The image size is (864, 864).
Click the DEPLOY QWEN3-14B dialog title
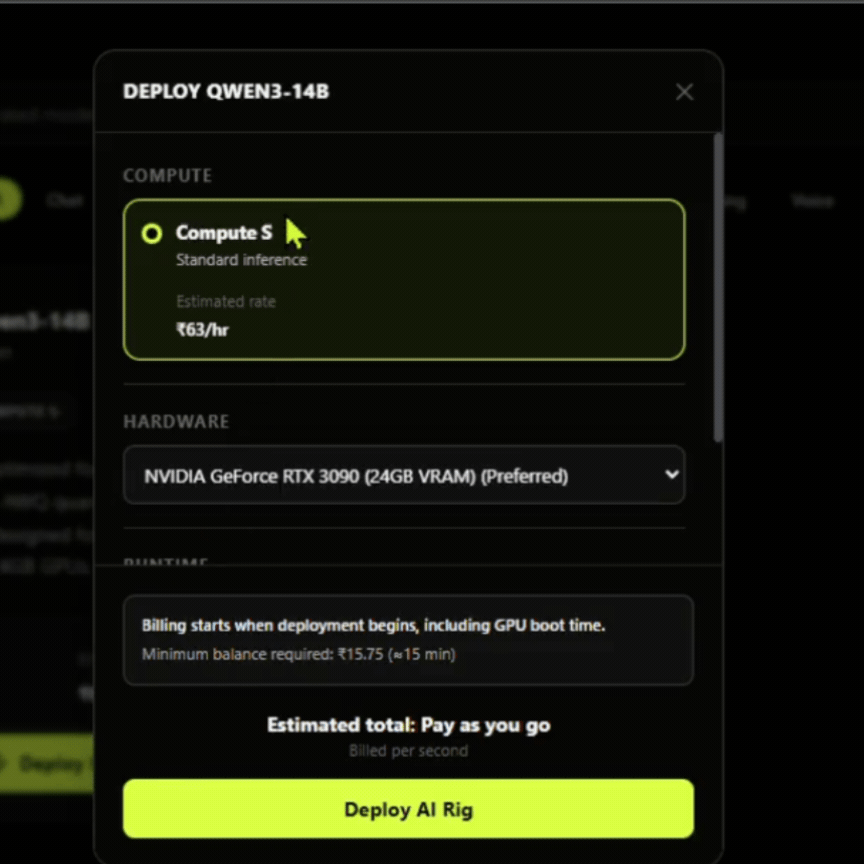click(226, 91)
